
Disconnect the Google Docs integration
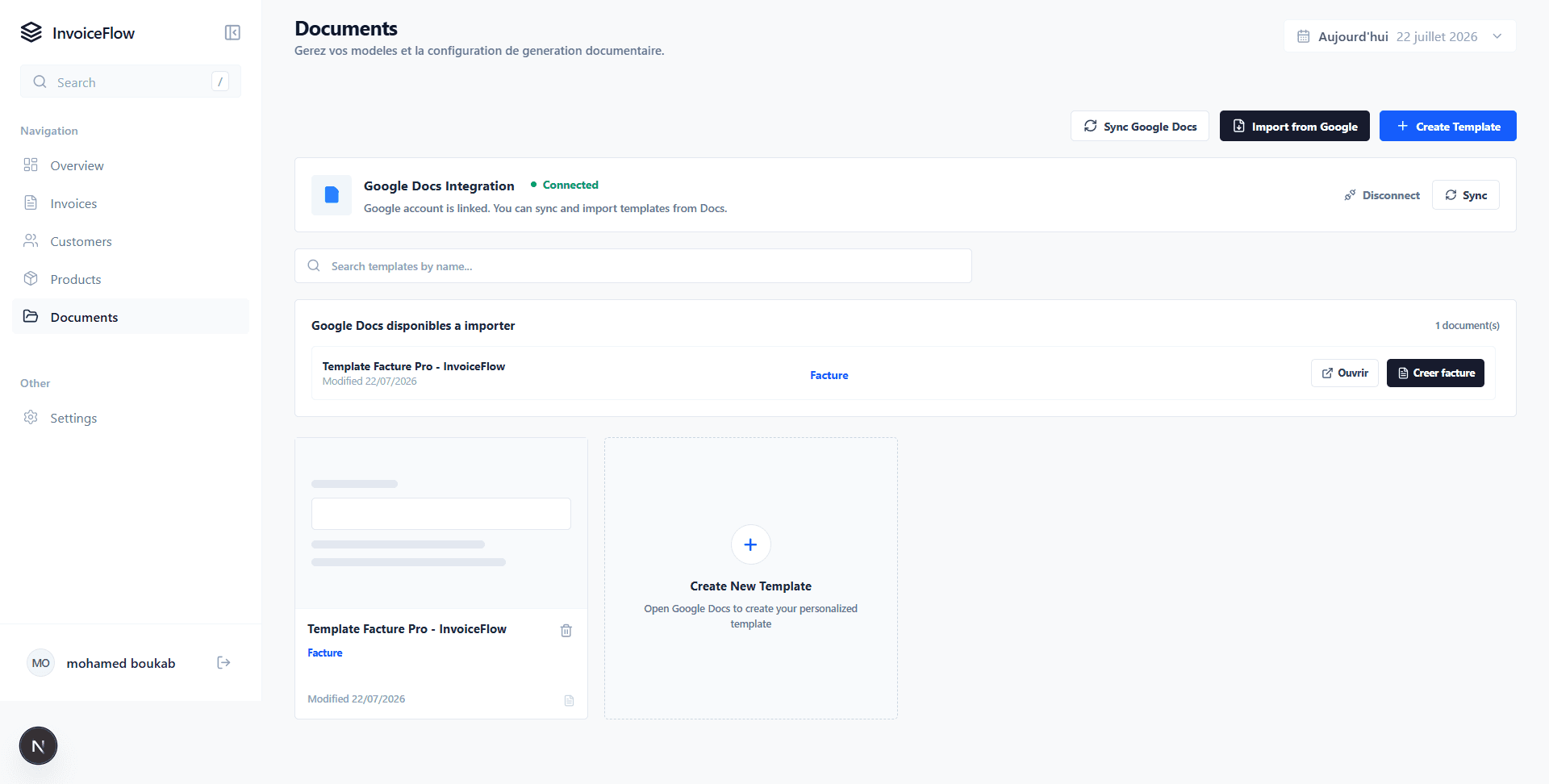point(1382,195)
